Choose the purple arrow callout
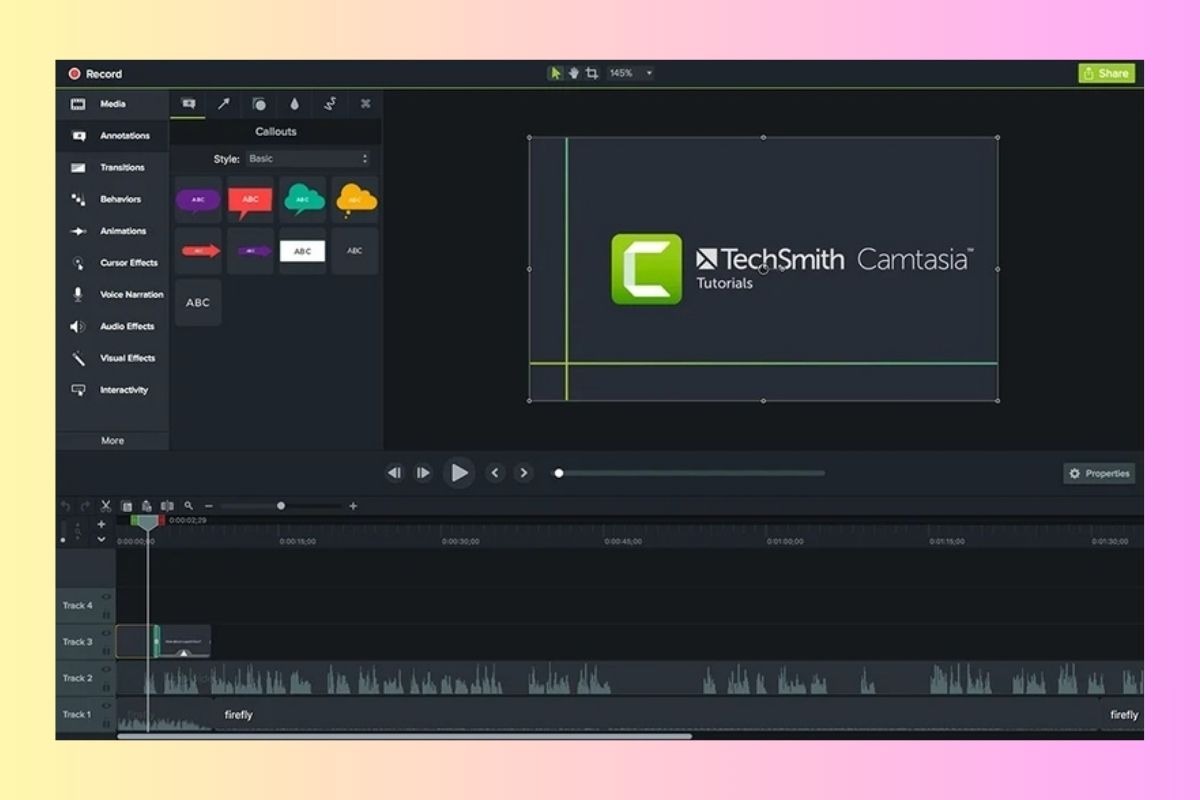Viewport: 1200px width, 800px height. [250, 251]
